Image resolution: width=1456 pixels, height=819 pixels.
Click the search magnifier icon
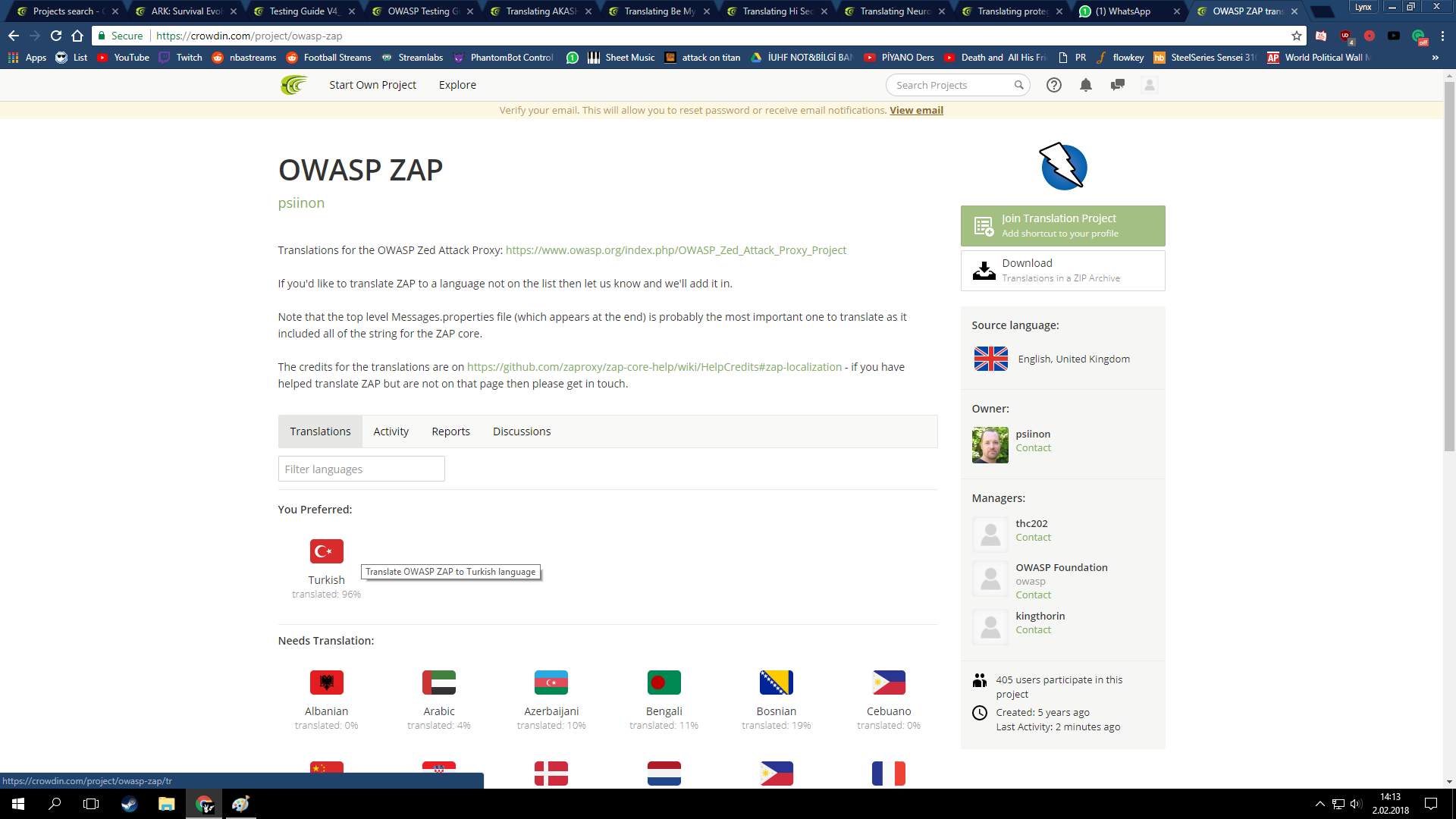(1019, 85)
